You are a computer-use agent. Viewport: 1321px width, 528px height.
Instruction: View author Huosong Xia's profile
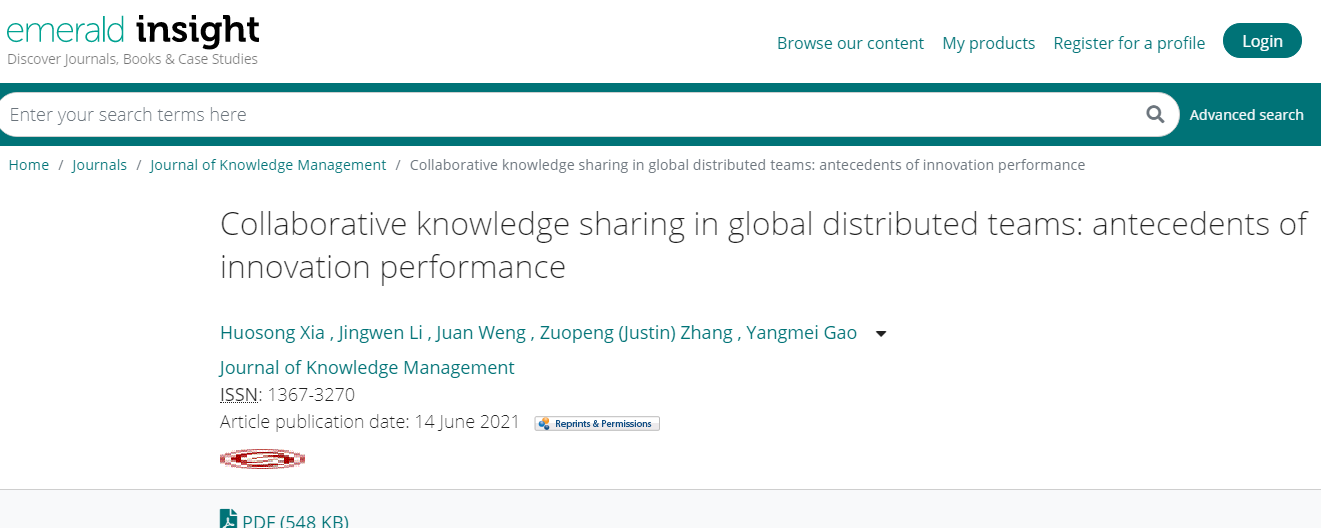(272, 333)
